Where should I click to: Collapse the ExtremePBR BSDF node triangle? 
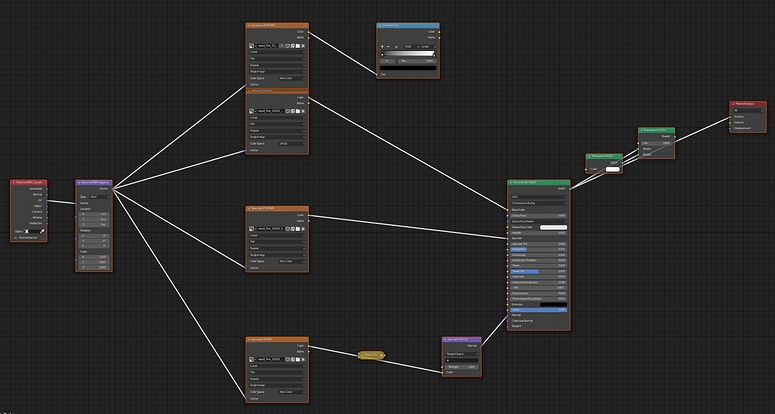pos(511,182)
